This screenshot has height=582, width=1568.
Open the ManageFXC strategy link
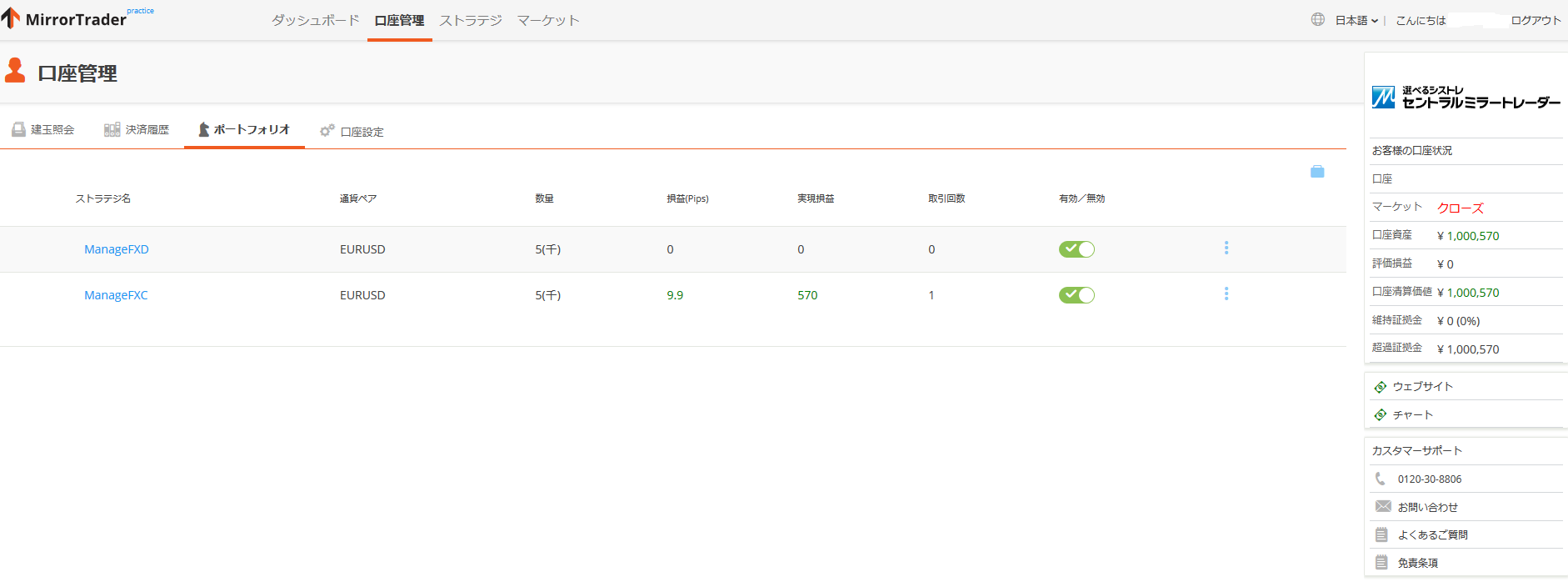pyautogui.click(x=116, y=295)
